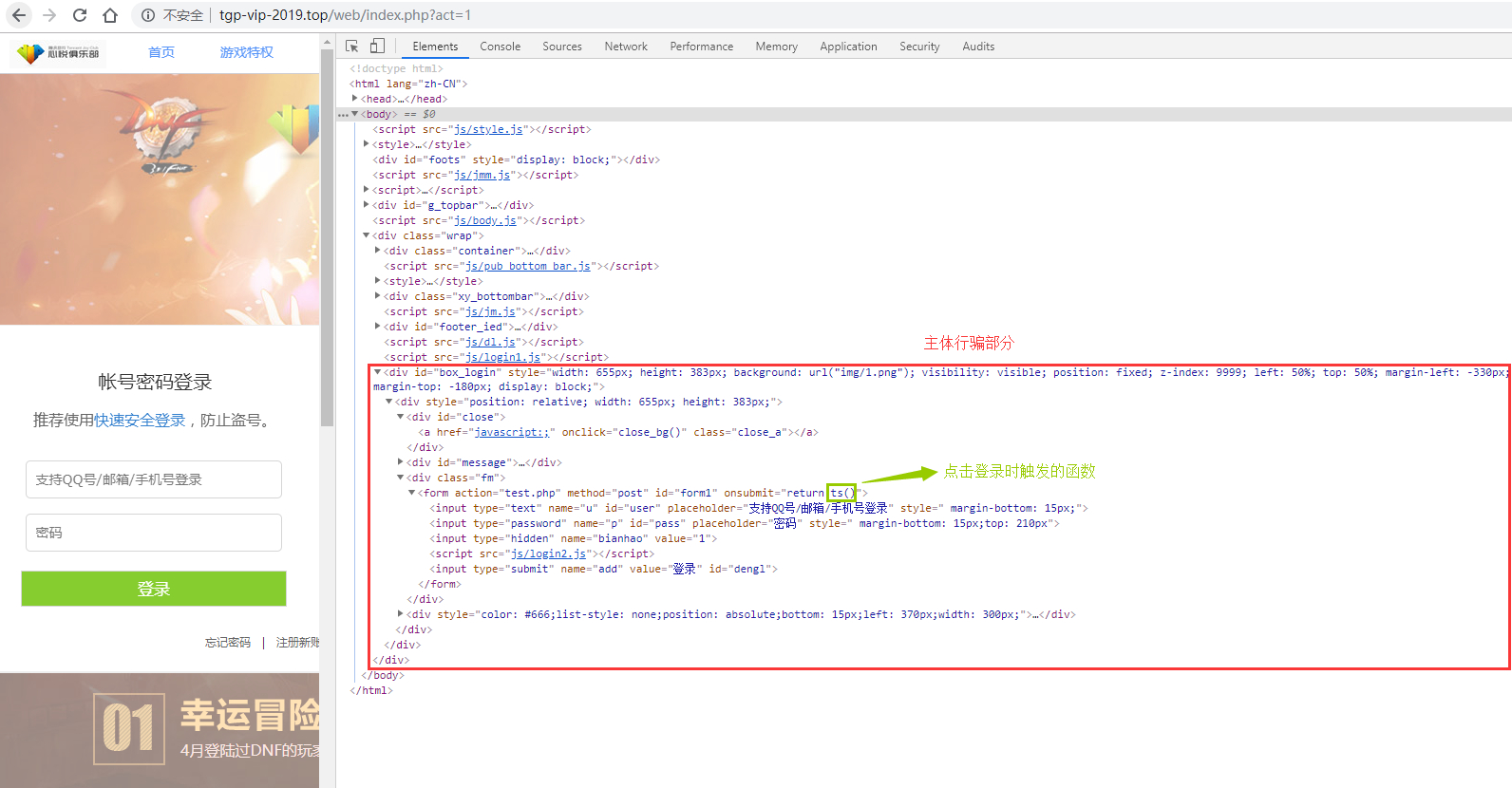This screenshot has height=788, width=1512.
Task: Toggle the device toolbar icon
Action: [x=377, y=46]
